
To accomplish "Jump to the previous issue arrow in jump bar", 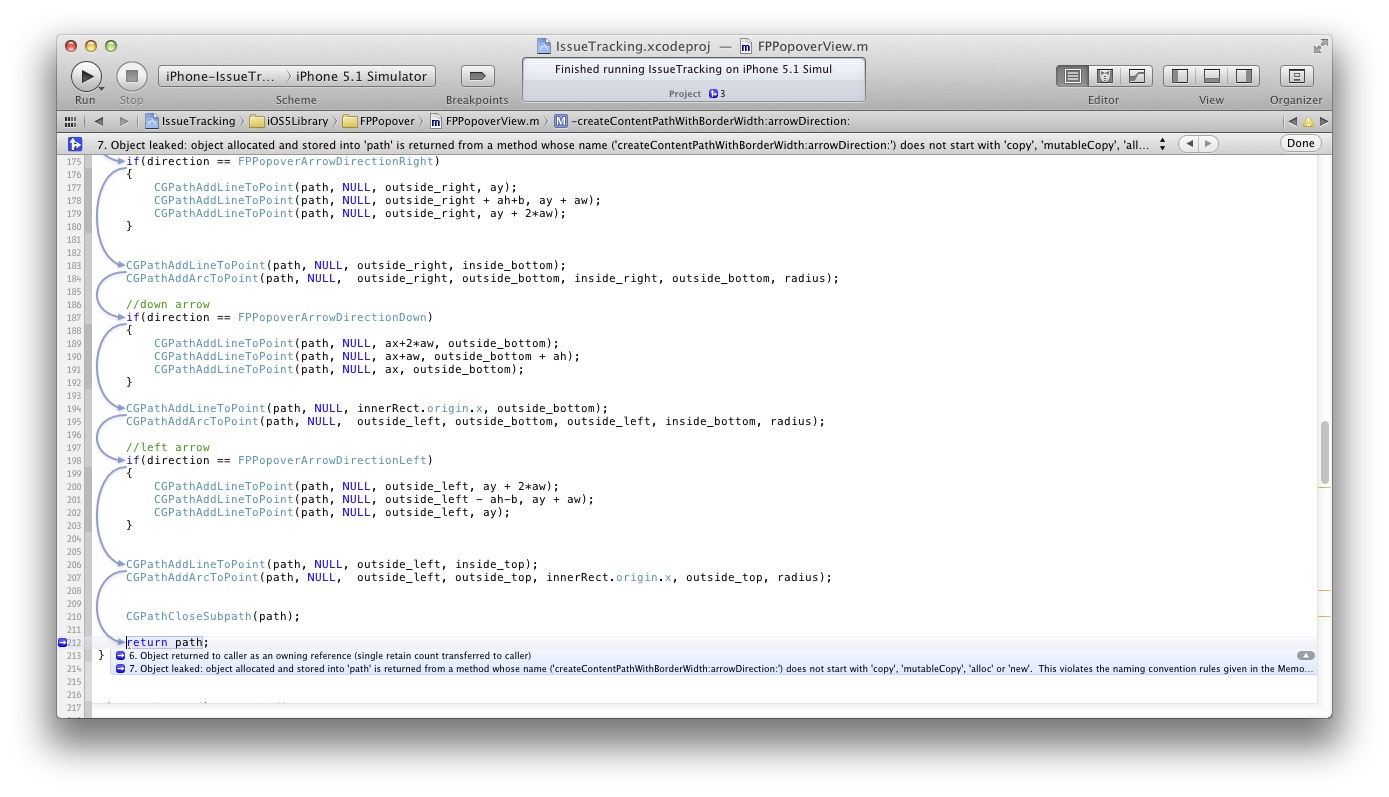I will pyautogui.click(x=1292, y=121).
